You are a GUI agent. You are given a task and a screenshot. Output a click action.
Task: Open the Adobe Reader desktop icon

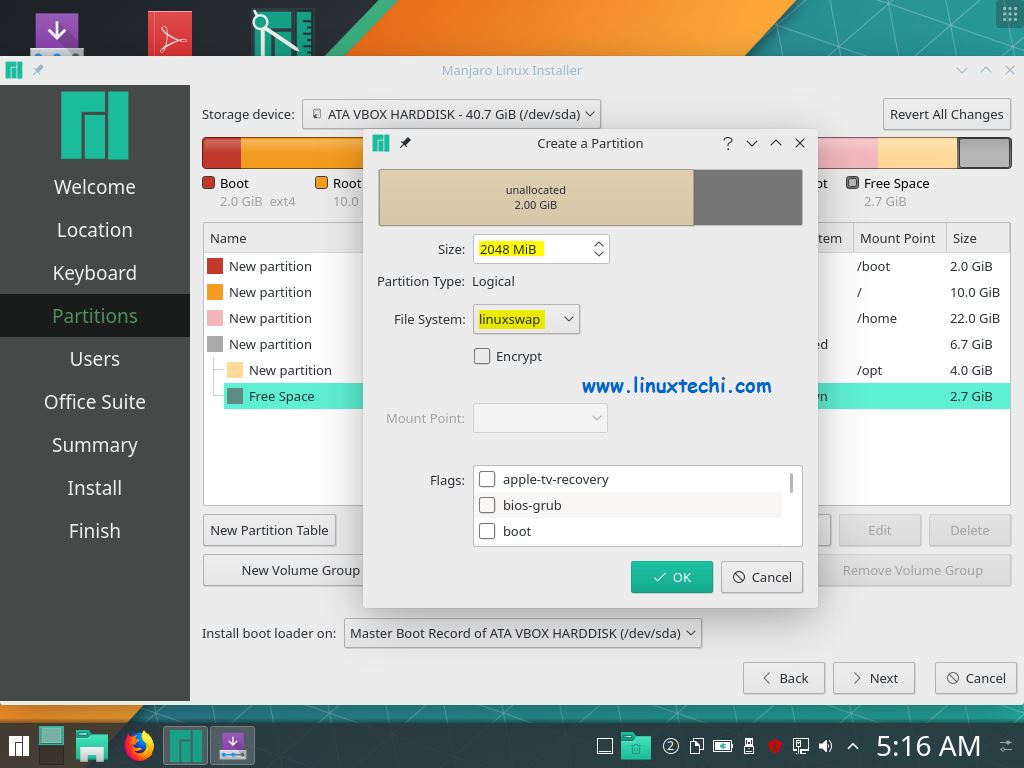pos(169,31)
